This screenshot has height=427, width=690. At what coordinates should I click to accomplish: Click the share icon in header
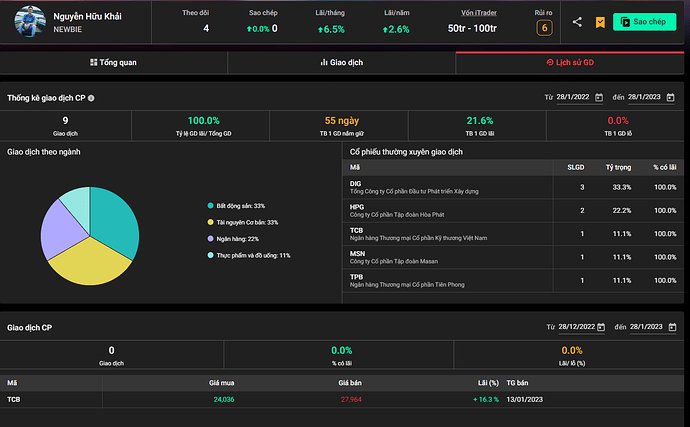point(578,21)
